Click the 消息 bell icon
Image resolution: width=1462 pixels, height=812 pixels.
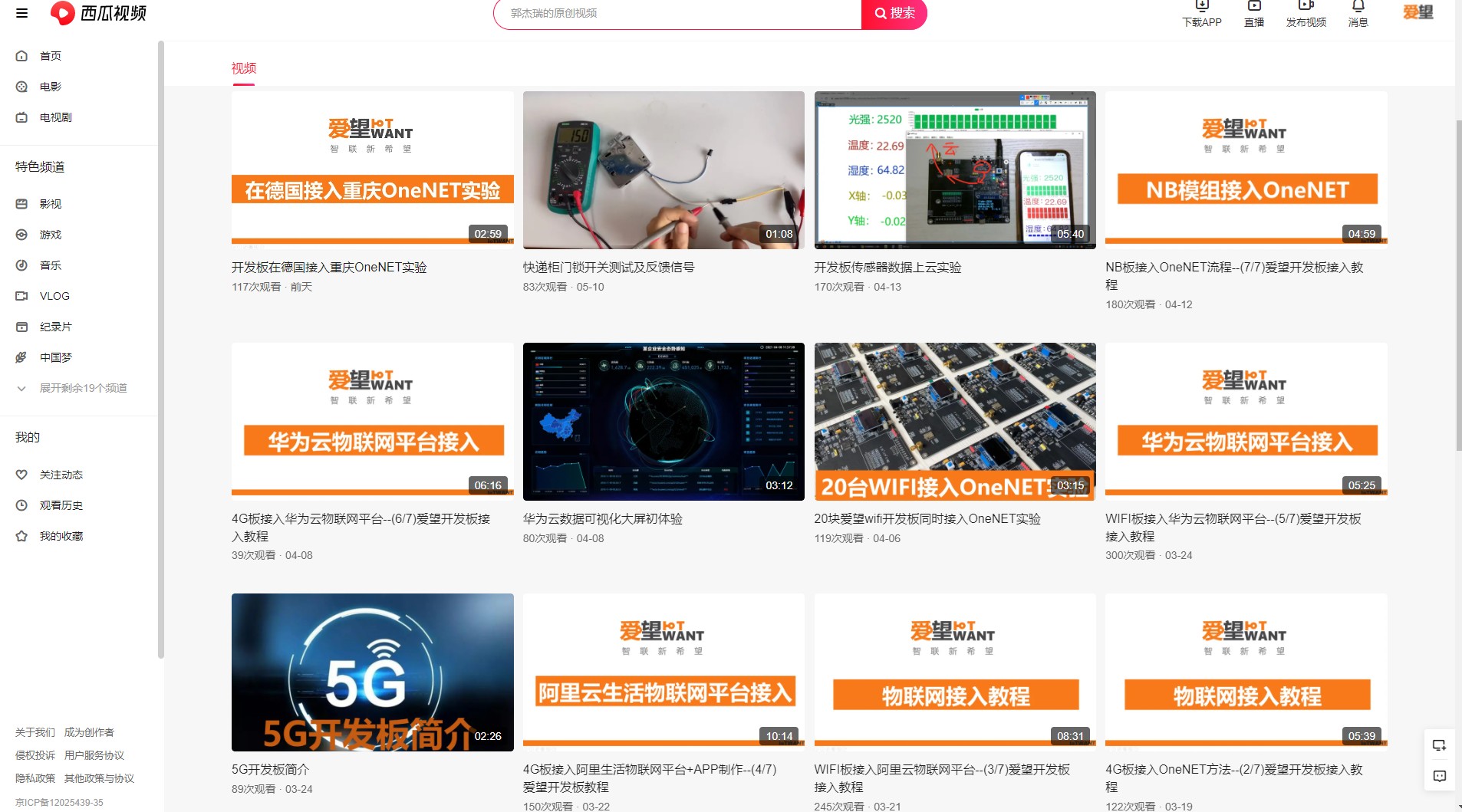tap(1358, 6)
